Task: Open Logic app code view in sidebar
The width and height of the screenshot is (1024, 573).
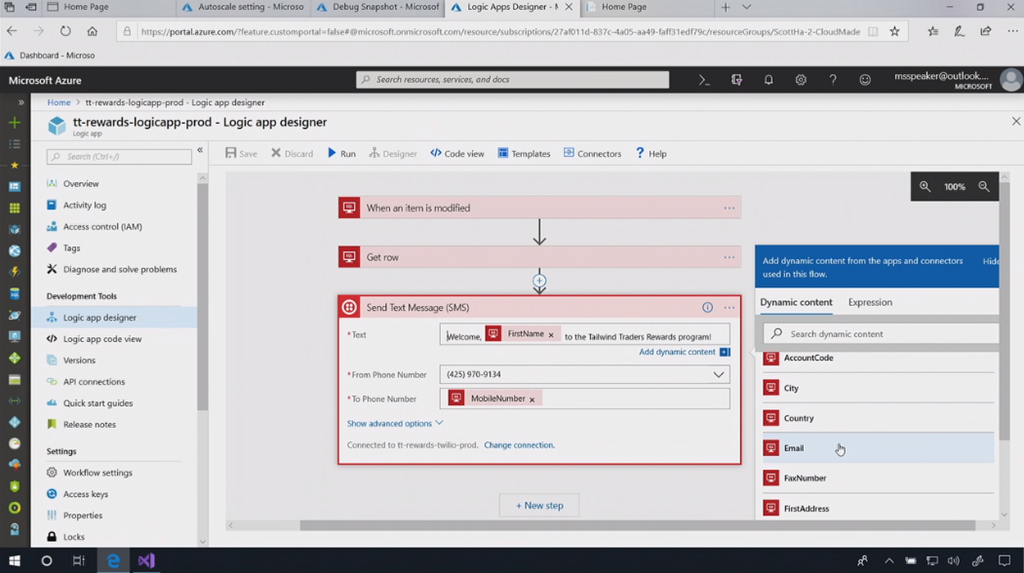Action: [x=102, y=339]
